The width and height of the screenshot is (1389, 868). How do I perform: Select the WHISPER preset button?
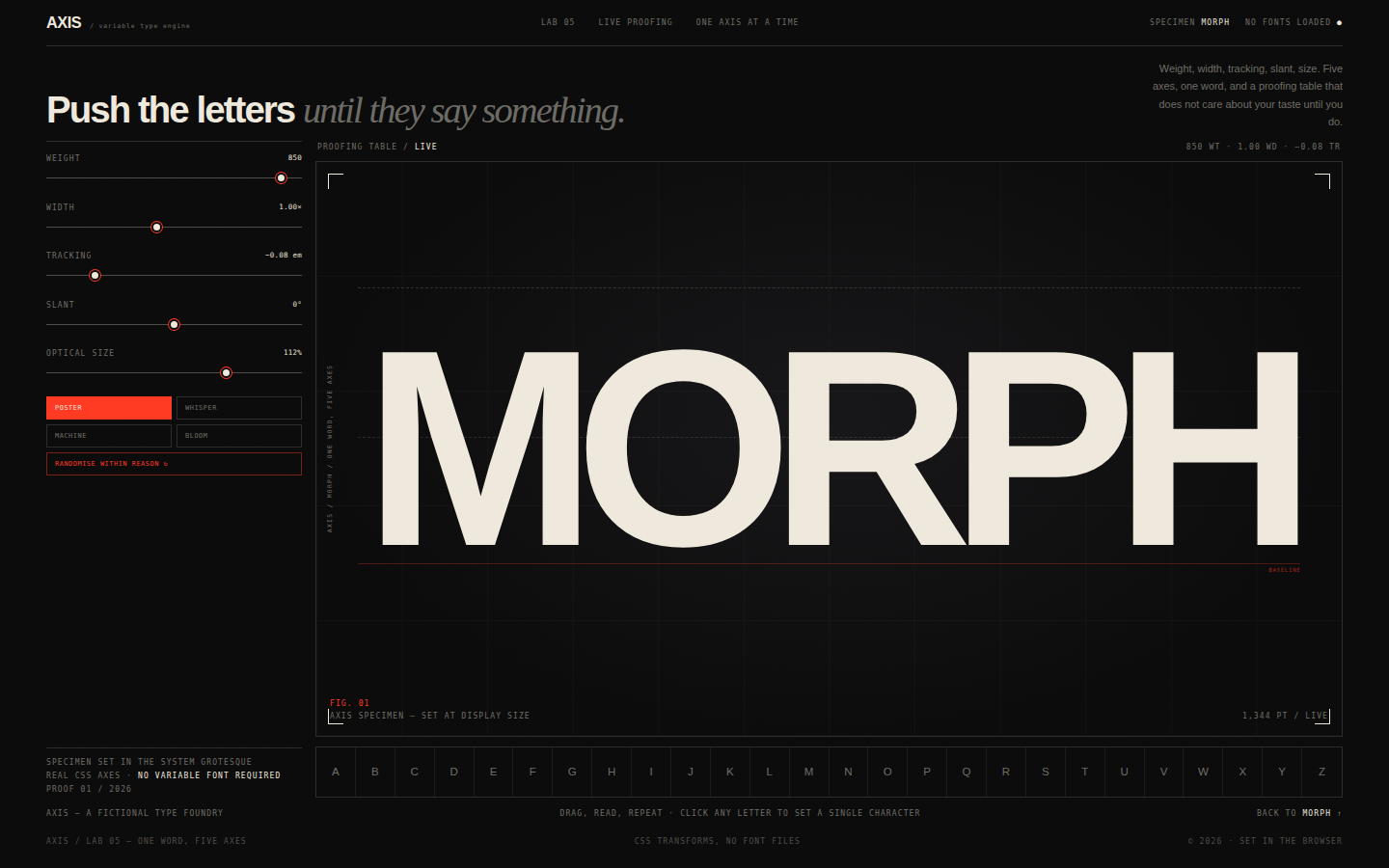239,408
